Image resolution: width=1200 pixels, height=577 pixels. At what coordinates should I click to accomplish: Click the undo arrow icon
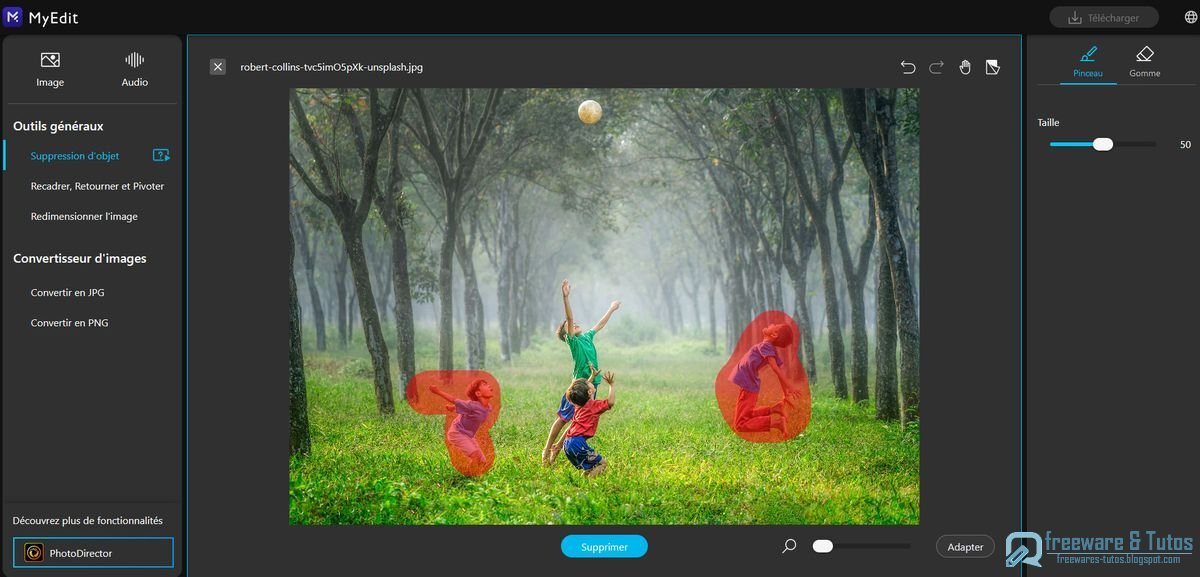[907, 67]
